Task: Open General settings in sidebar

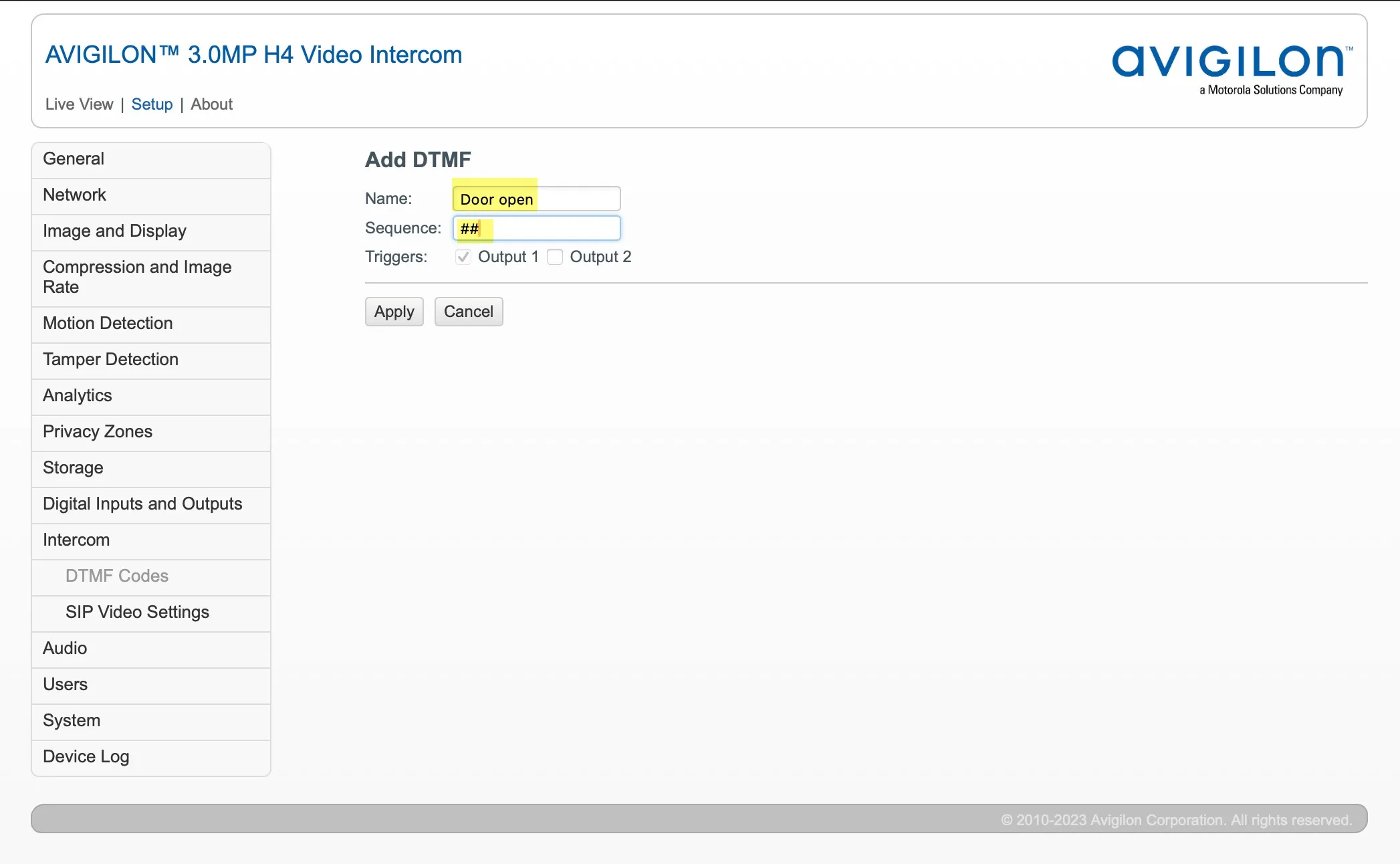Action: 151,159
